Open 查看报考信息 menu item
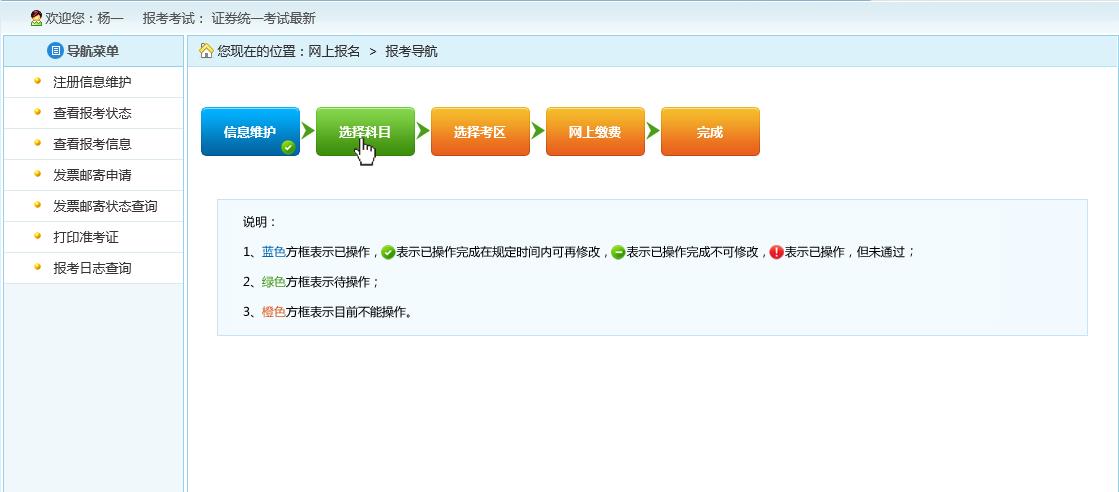The width and height of the screenshot is (1119, 492). pos(92,144)
